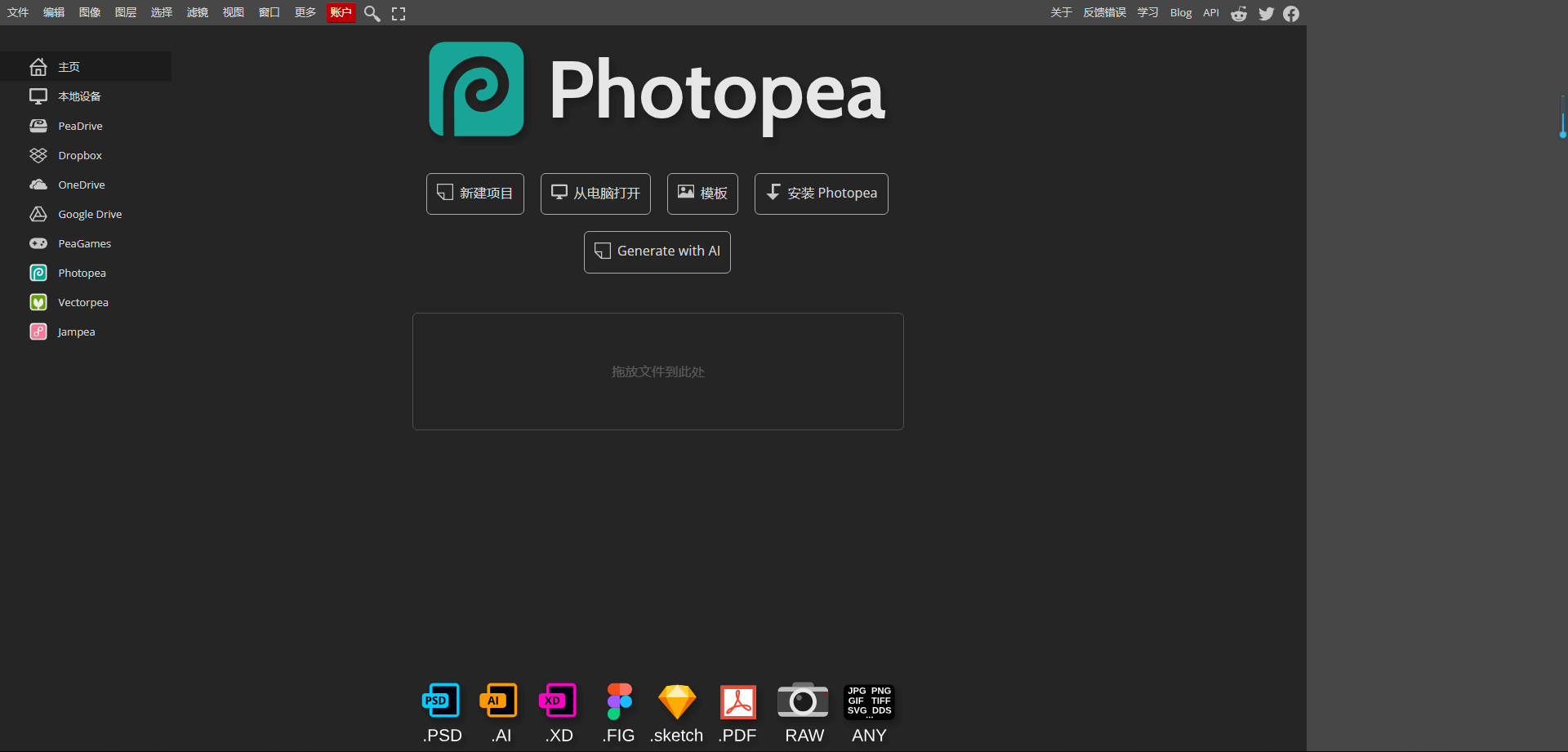Click the search magnifier icon
This screenshot has width=1568, height=752.
[372, 13]
